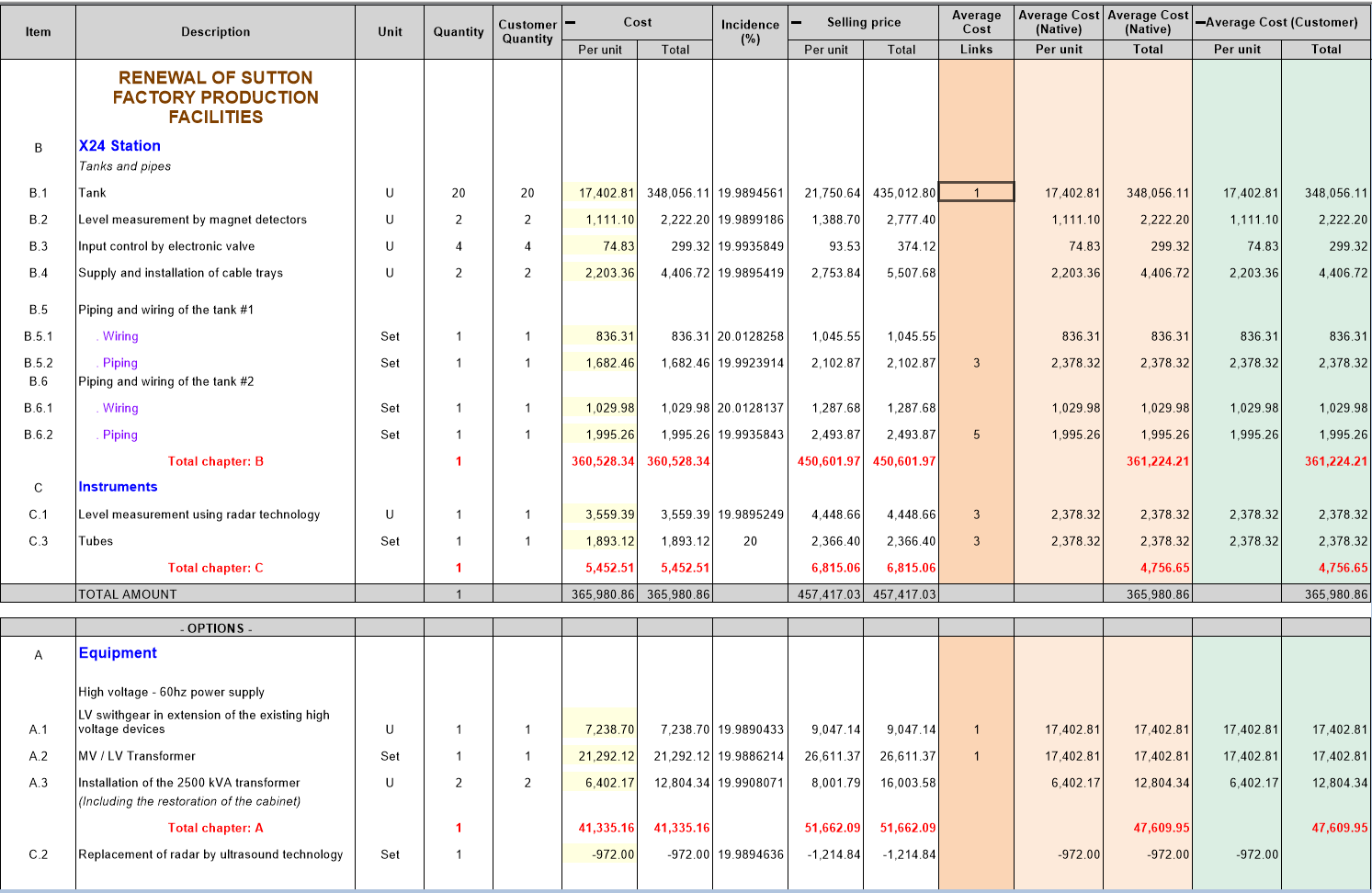Select the Customer Quantity column header

527,32
